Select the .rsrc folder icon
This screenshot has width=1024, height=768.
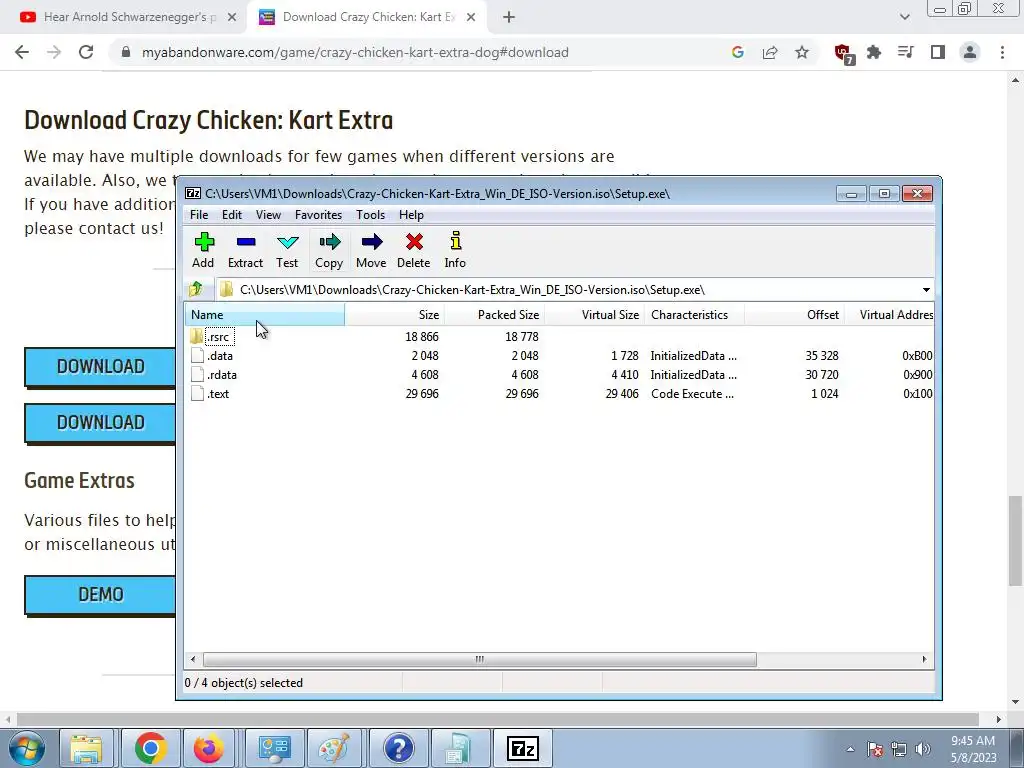tap(197, 336)
